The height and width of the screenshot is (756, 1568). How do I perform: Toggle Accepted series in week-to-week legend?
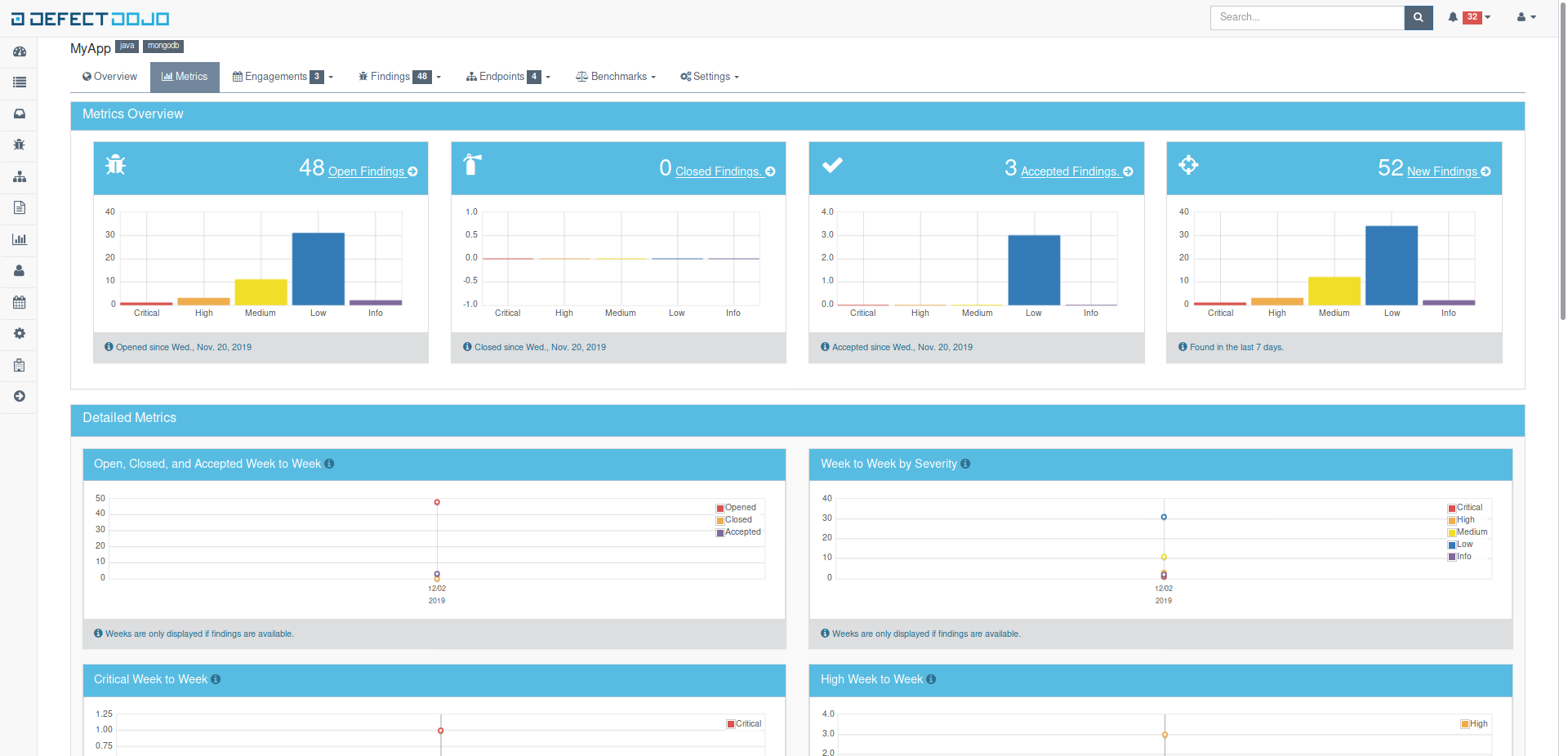pyautogui.click(x=738, y=532)
